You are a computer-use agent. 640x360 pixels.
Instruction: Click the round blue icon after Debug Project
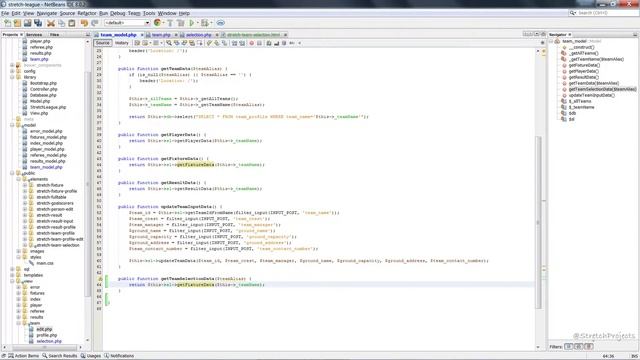(x=220, y=23)
